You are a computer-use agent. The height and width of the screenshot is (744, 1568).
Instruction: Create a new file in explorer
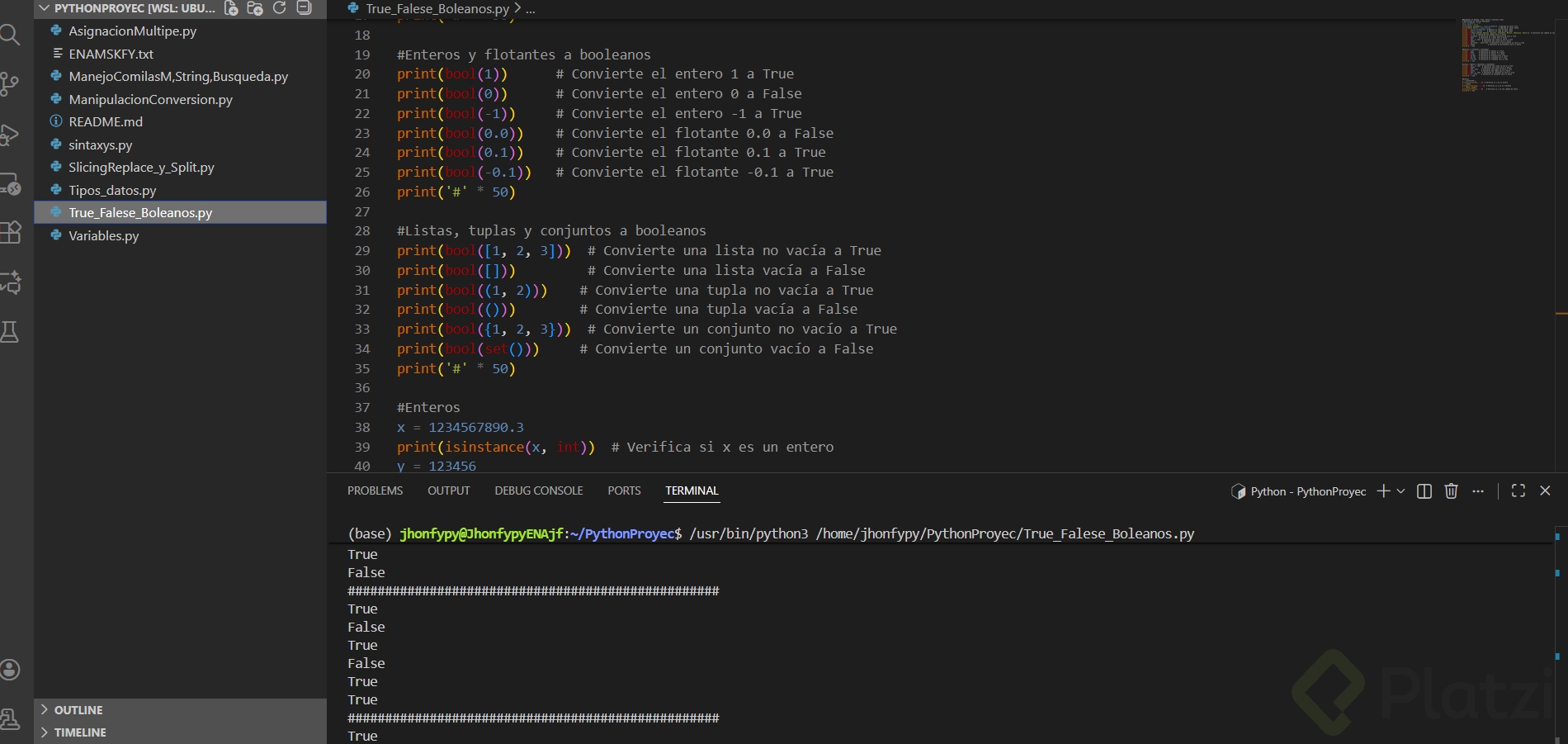(231, 8)
